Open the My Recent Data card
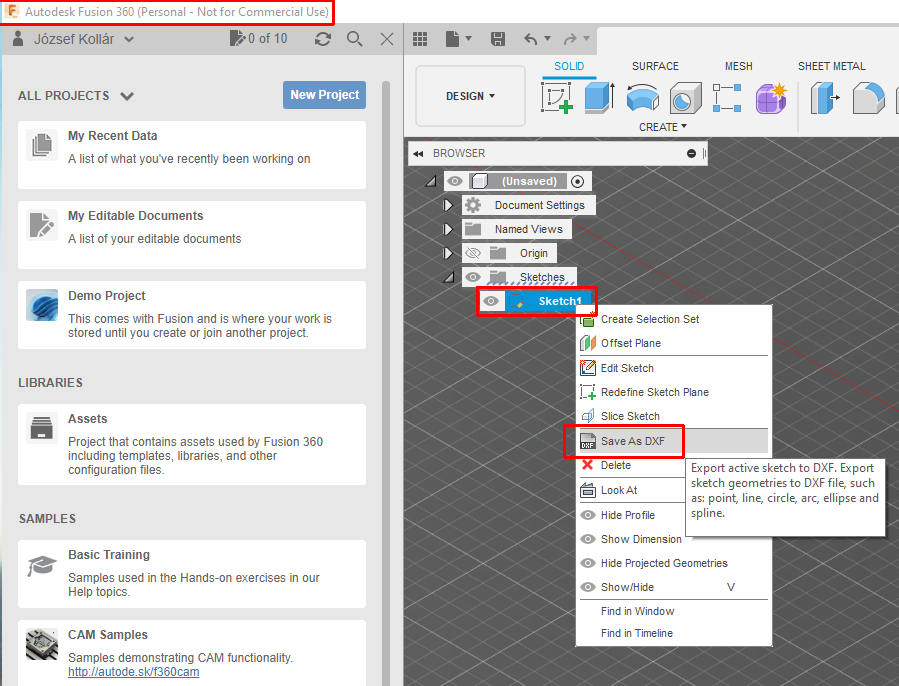 tap(192, 155)
